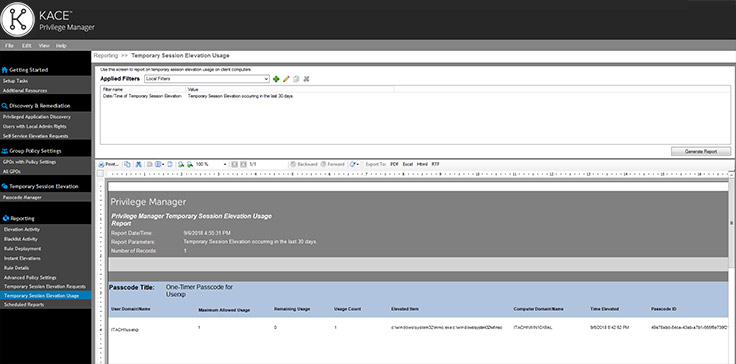
Task: Open the Help menu
Action: point(61,46)
